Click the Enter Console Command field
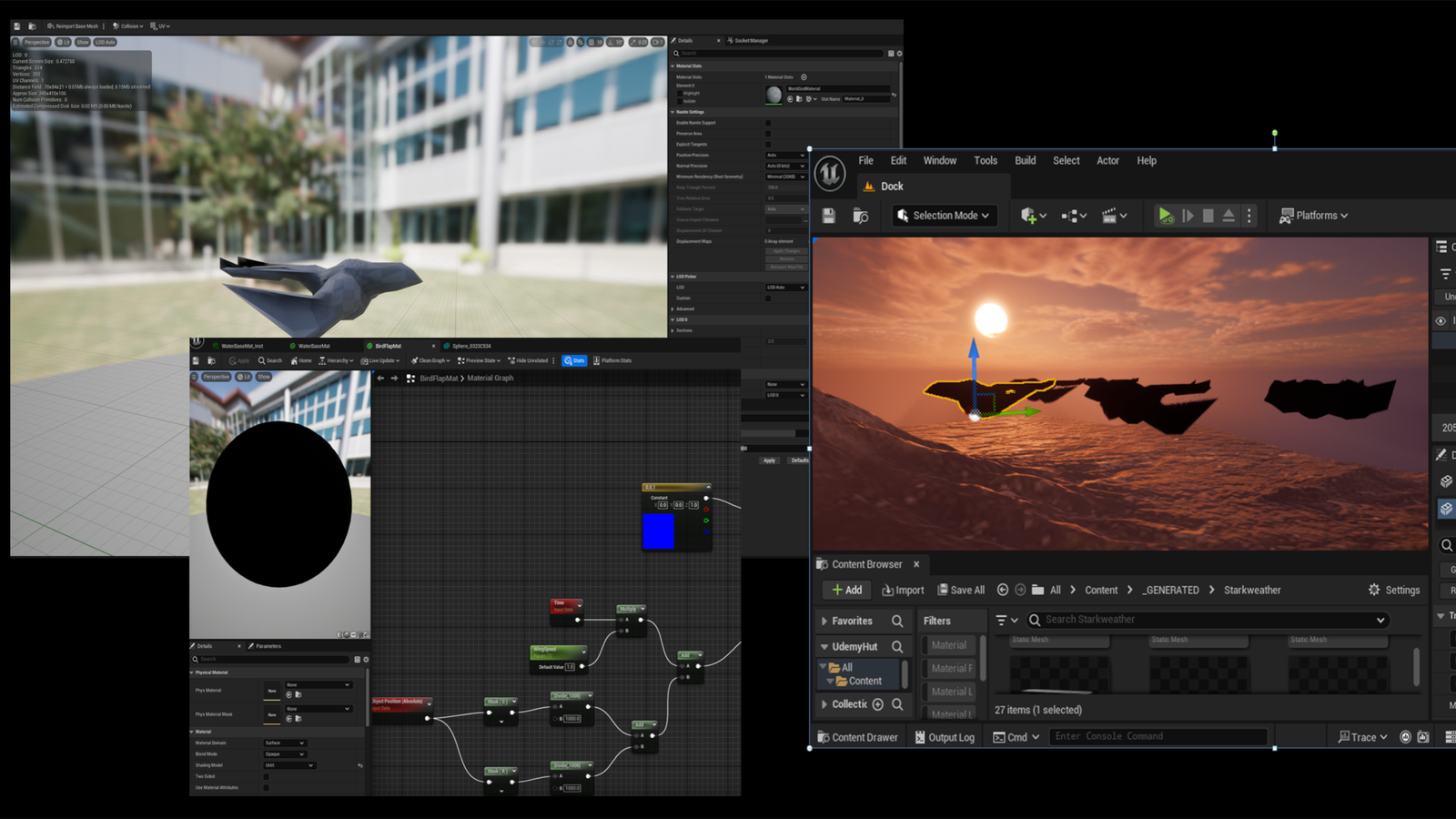Screen dimensions: 1456x819 pos(1158,736)
